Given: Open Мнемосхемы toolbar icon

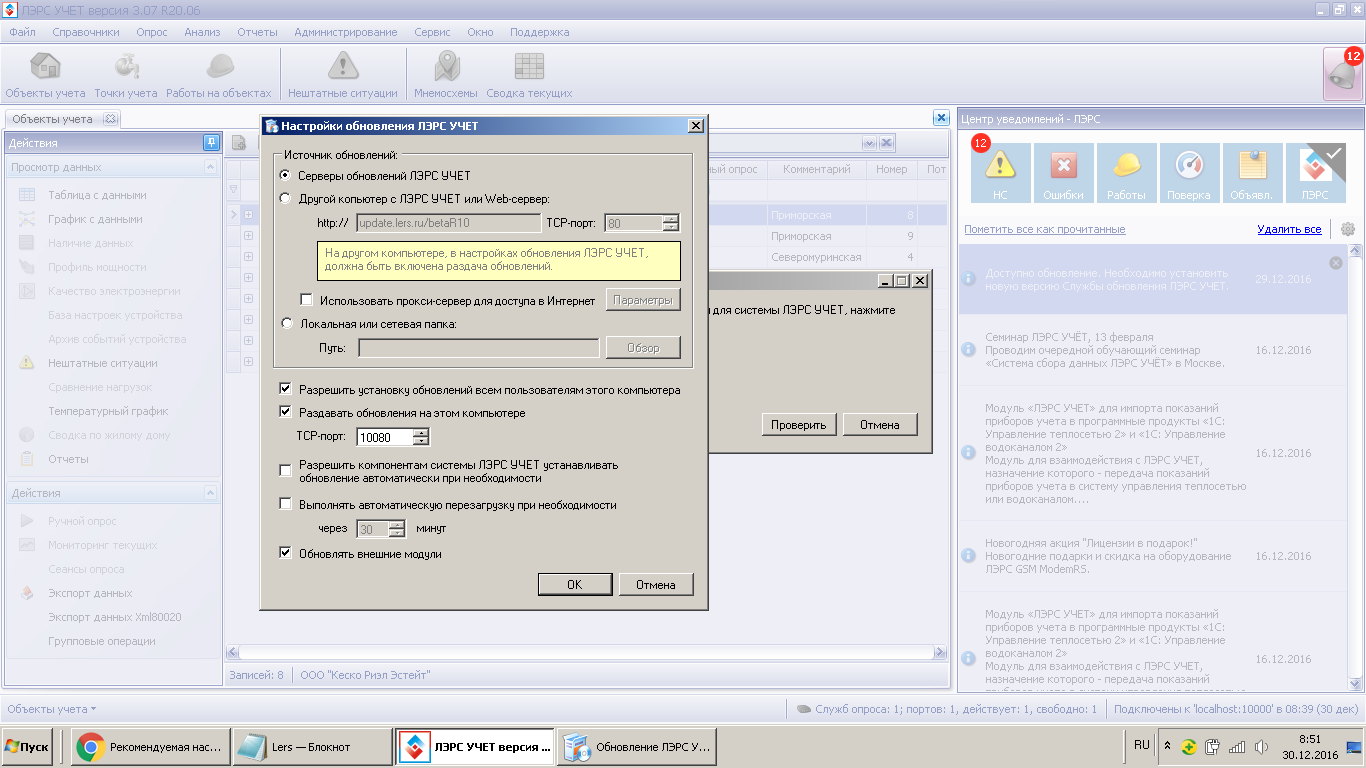Looking at the screenshot, I should tap(446, 75).
